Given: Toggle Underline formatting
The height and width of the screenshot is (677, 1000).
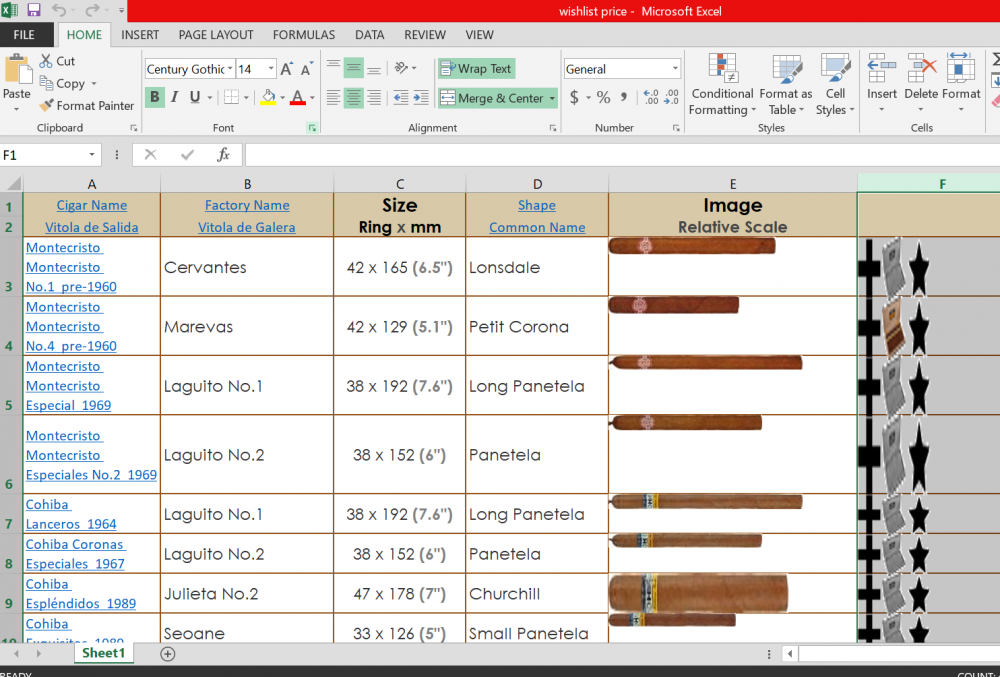Looking at the screenshot, I should coord(195,98).
